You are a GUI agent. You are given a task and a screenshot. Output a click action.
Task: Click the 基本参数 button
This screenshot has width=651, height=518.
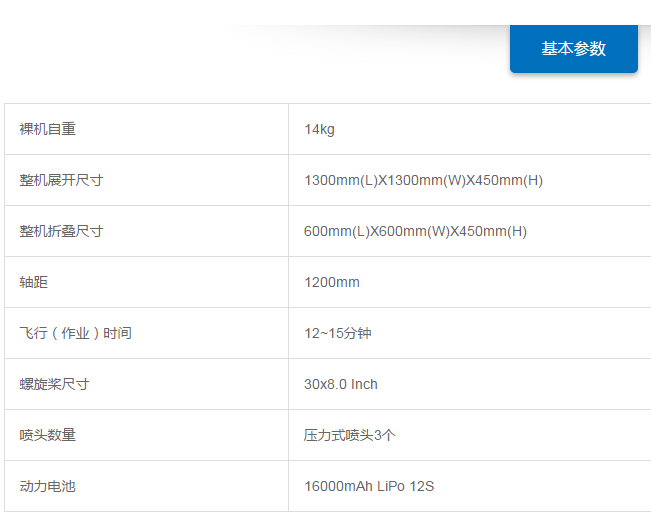tap(573, 48)
